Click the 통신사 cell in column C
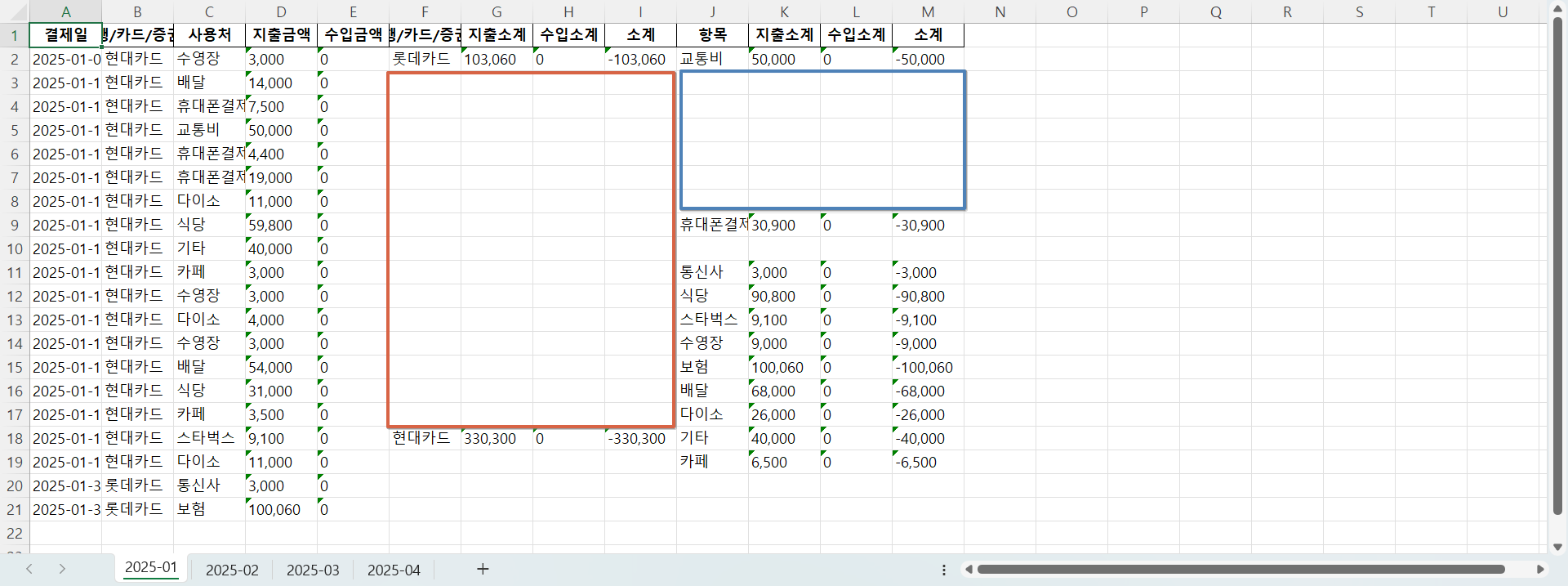The image size is (1568, 586). (x=209, y=485)
